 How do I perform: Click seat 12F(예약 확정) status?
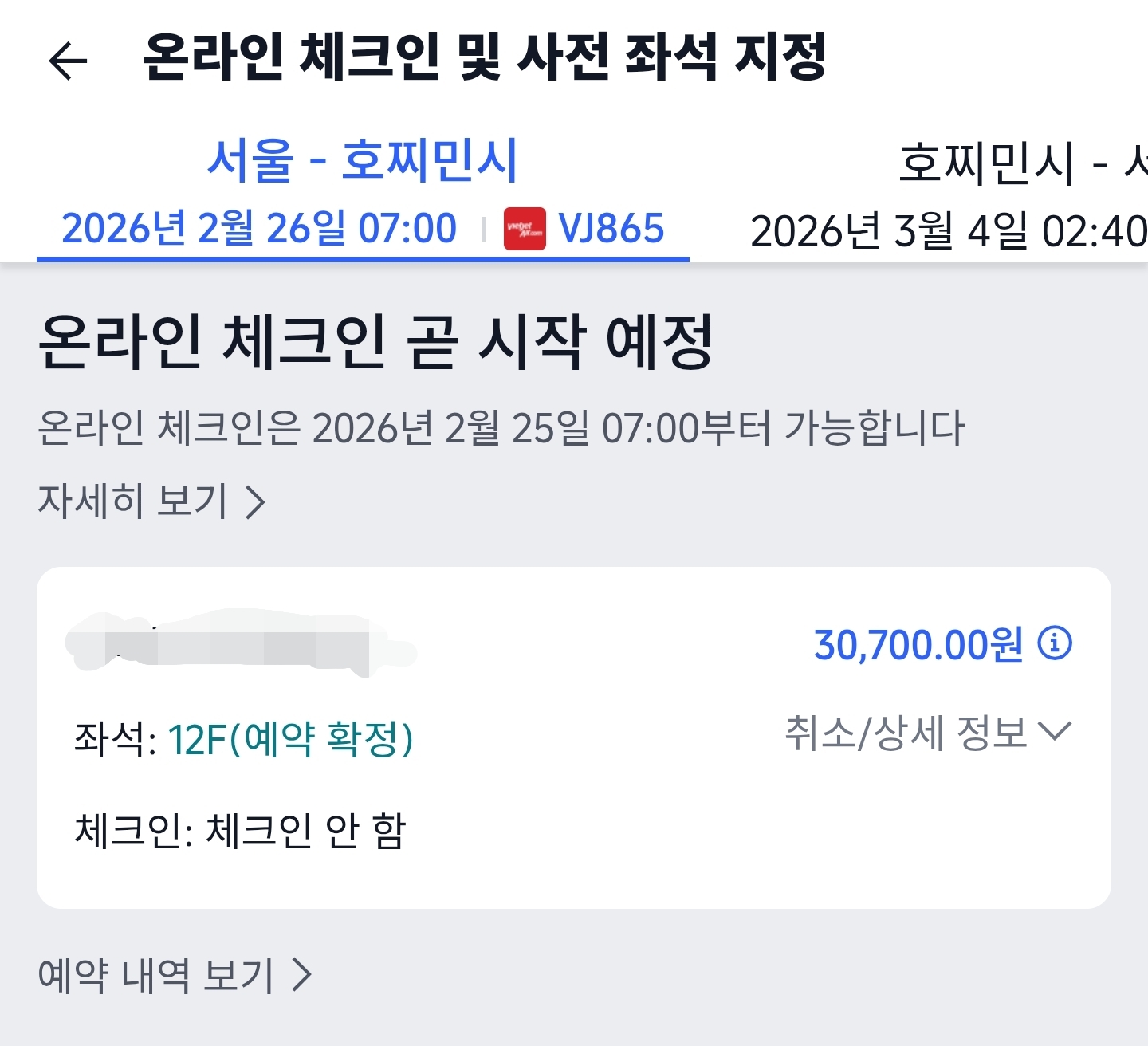[290, 738]
